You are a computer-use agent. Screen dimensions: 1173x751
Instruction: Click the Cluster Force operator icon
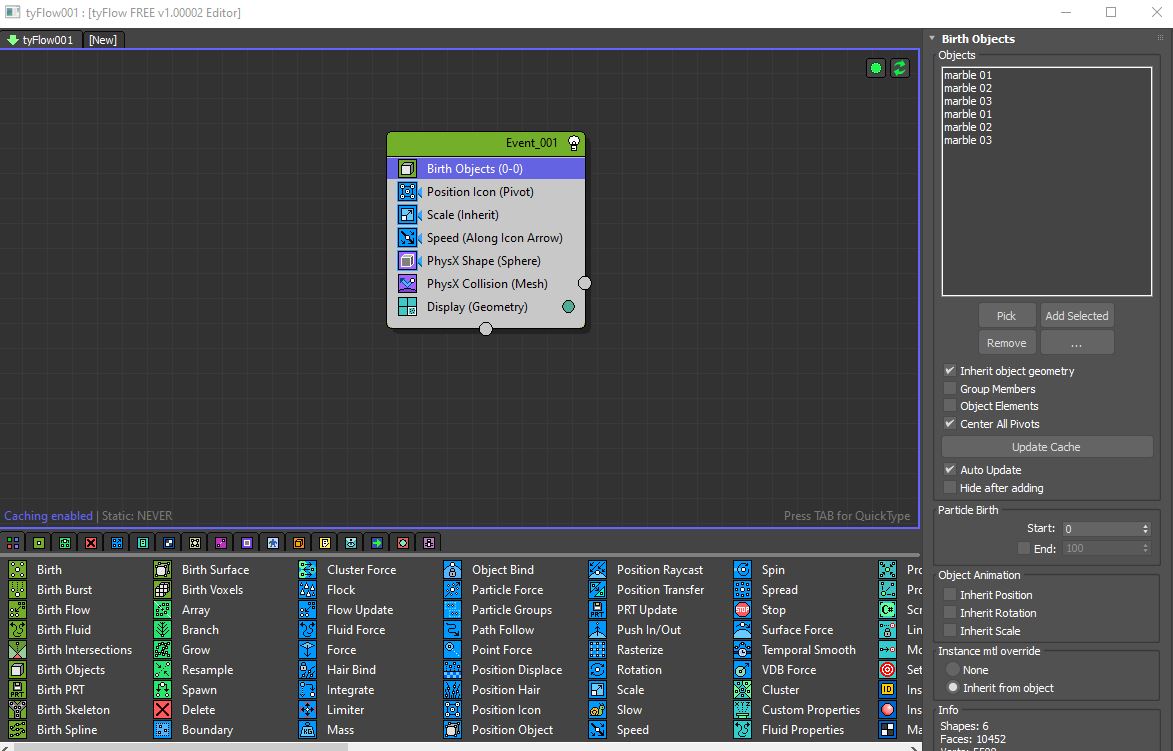pyautogui.click(x=307, y=570)
